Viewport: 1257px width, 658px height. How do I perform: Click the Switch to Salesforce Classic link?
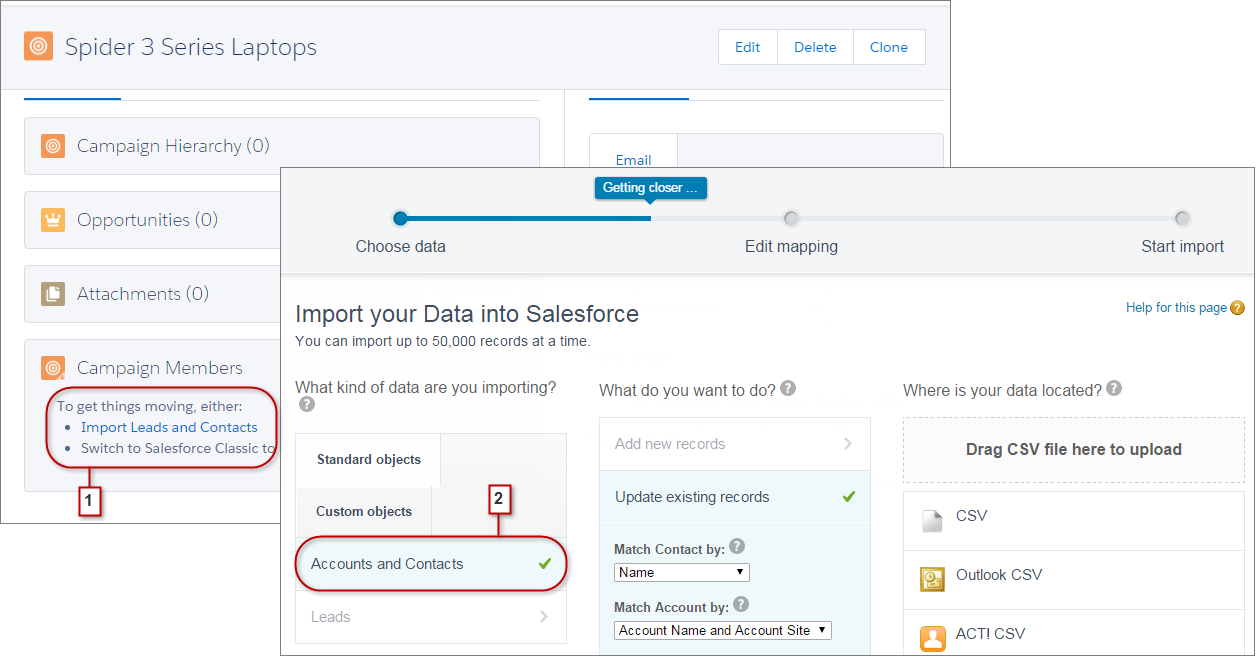pos(178,448)
